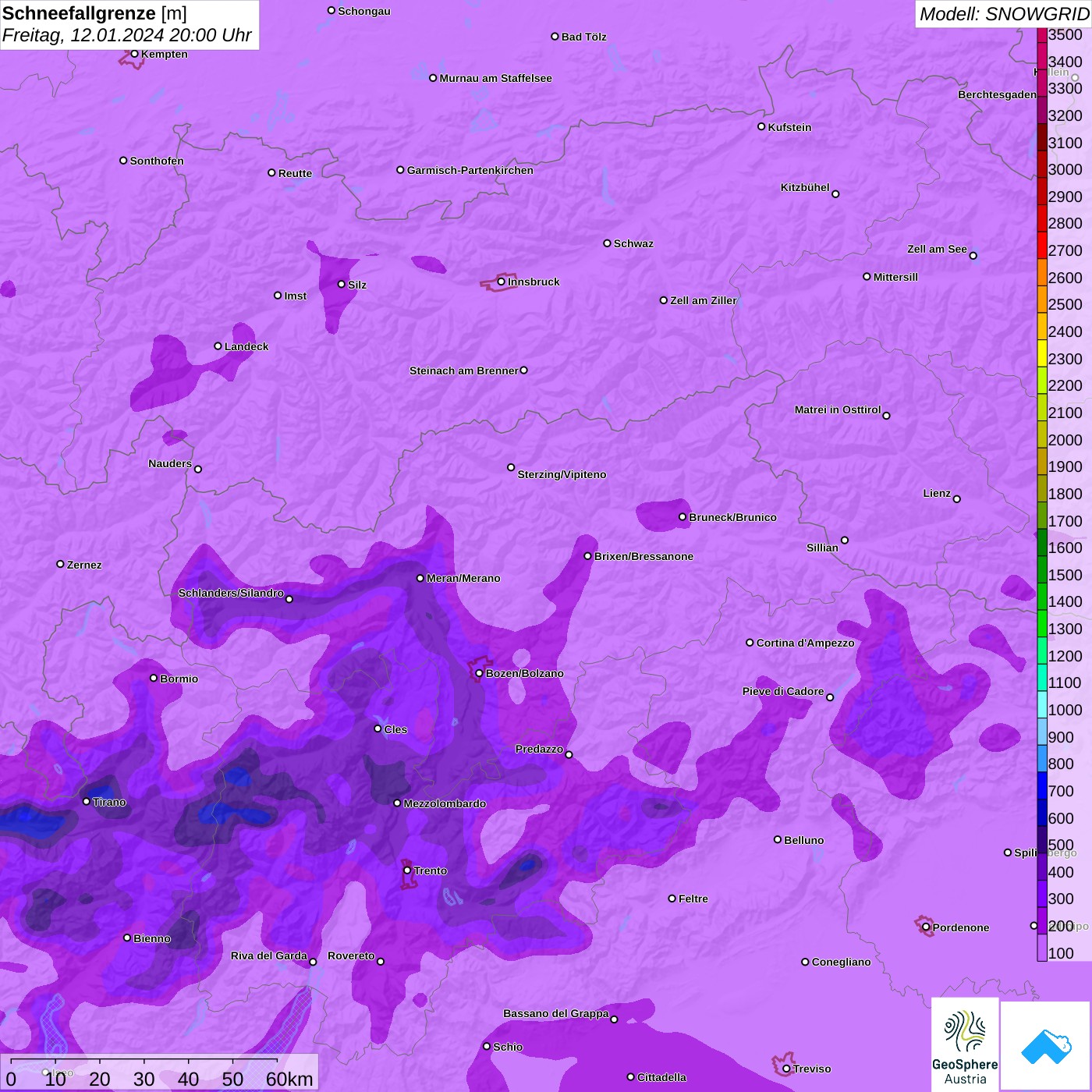Click the Reutte label
Screen dimensions: 1092x1092
coord(295,173)
